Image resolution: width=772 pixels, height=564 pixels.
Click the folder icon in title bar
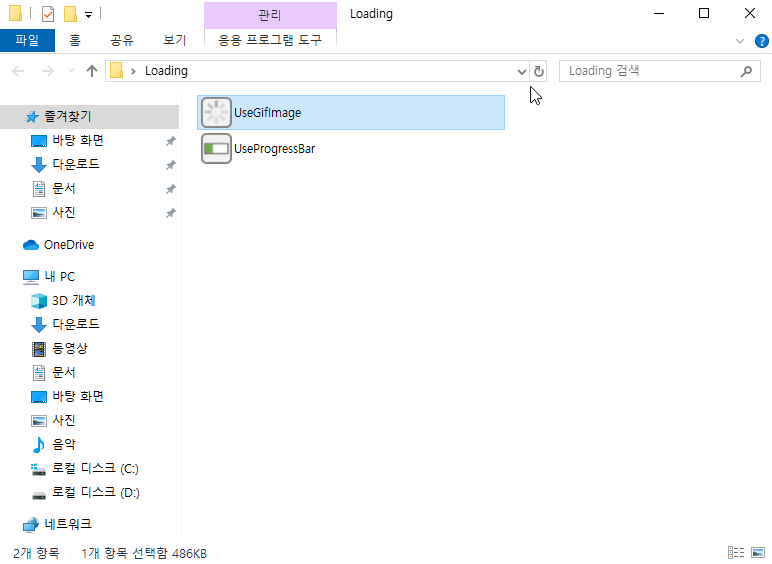point(15,14)
